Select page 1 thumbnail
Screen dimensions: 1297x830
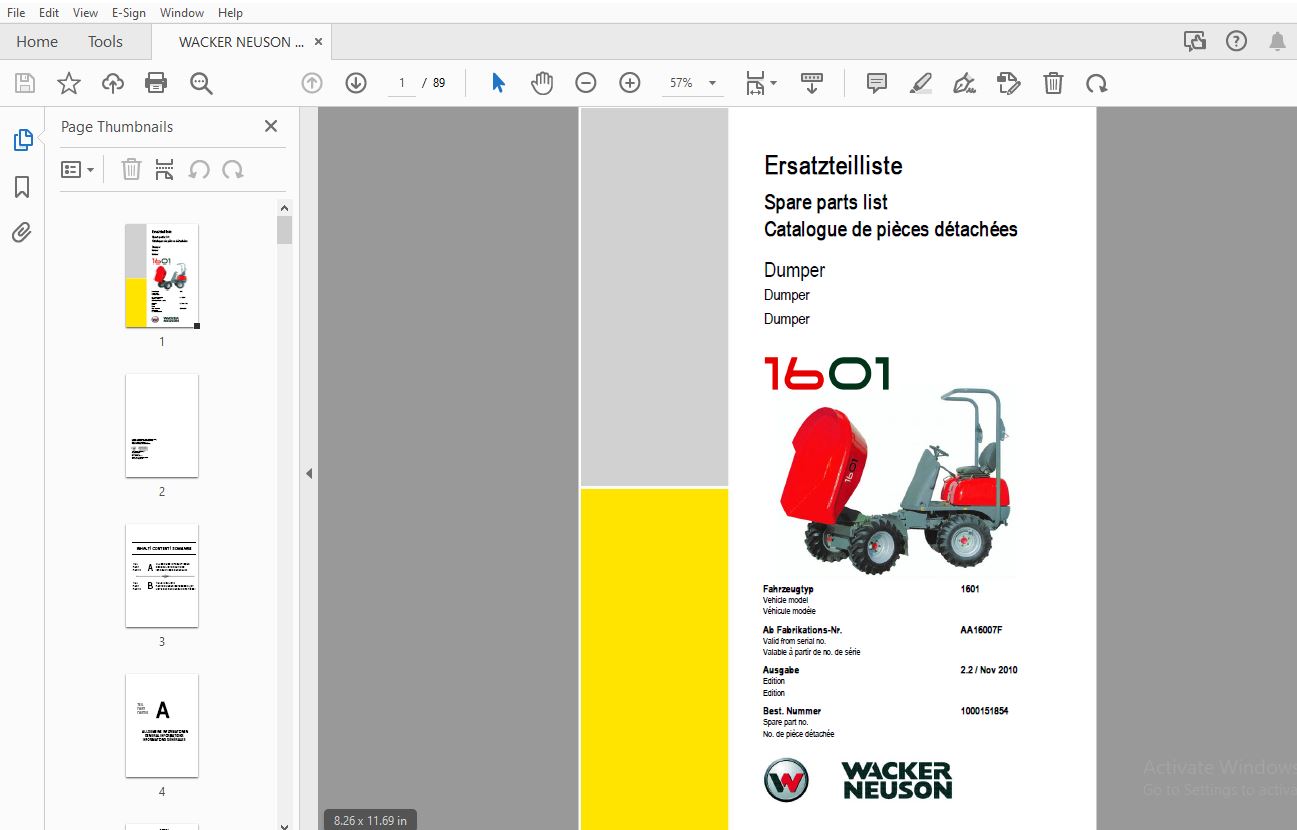(162, 276)
